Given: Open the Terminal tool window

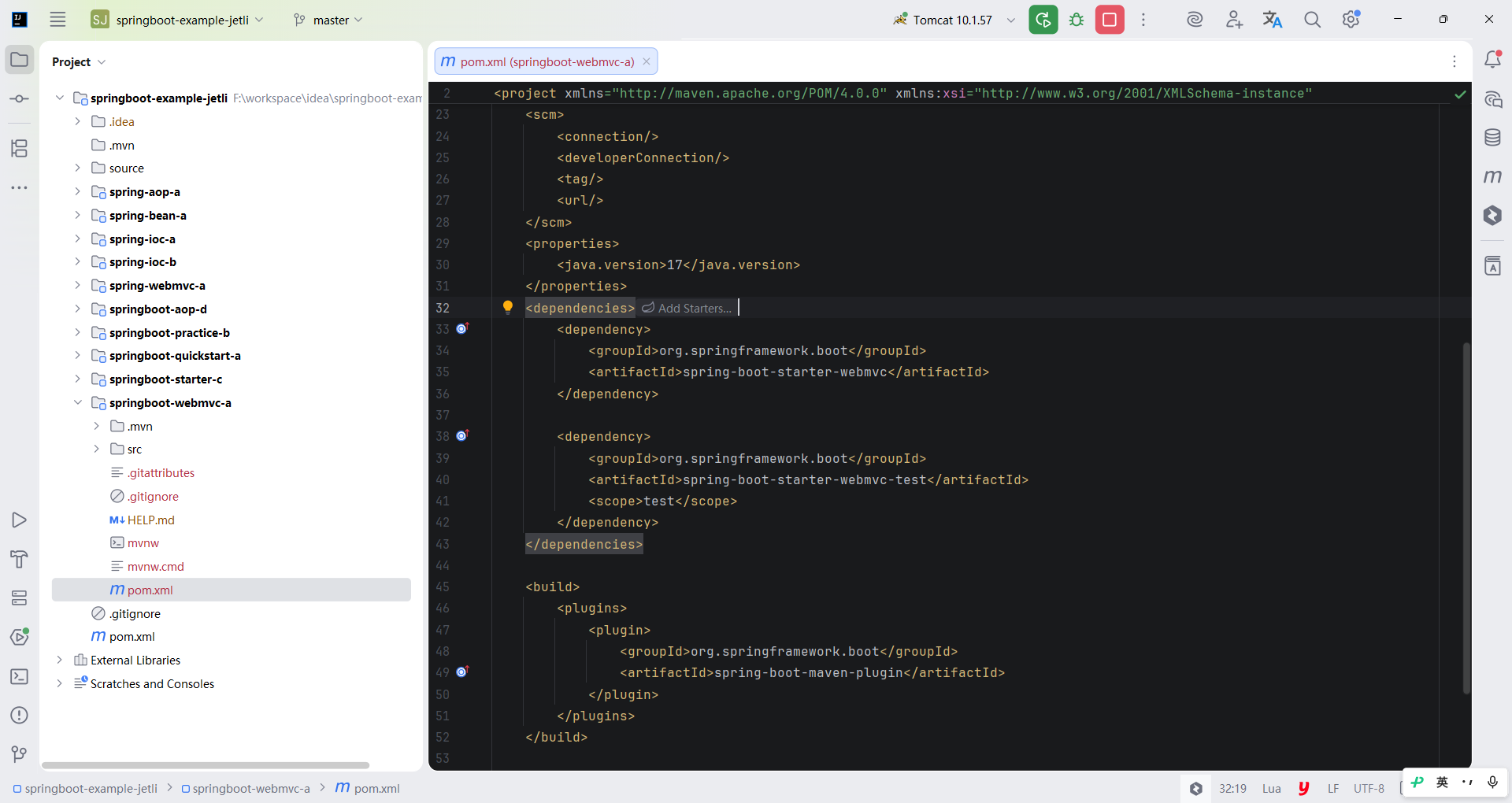Looking at the screenshot, I should [20, 676].
